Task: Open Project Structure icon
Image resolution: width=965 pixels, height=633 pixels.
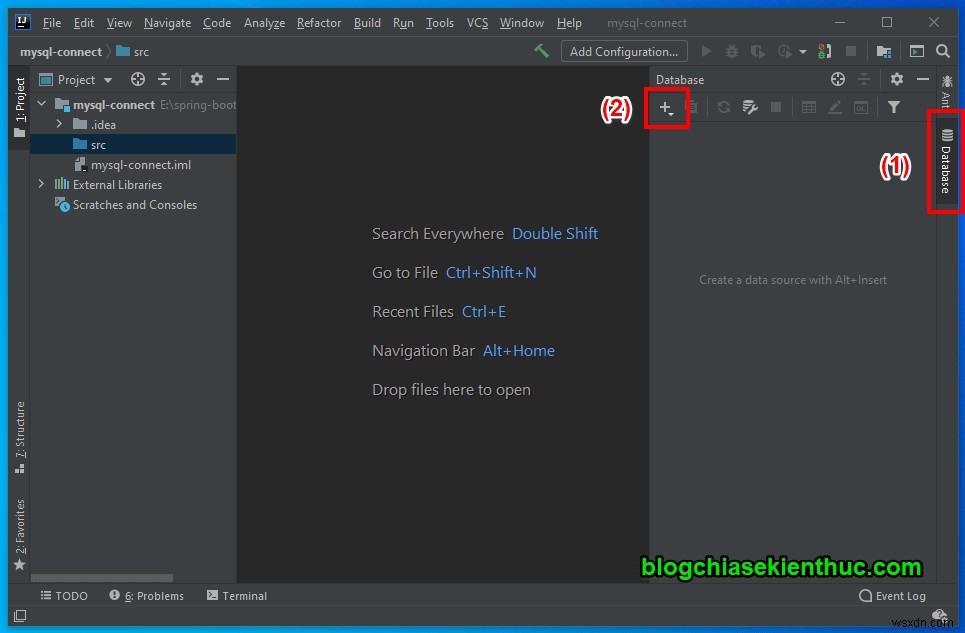Action: tap(884, 52)
